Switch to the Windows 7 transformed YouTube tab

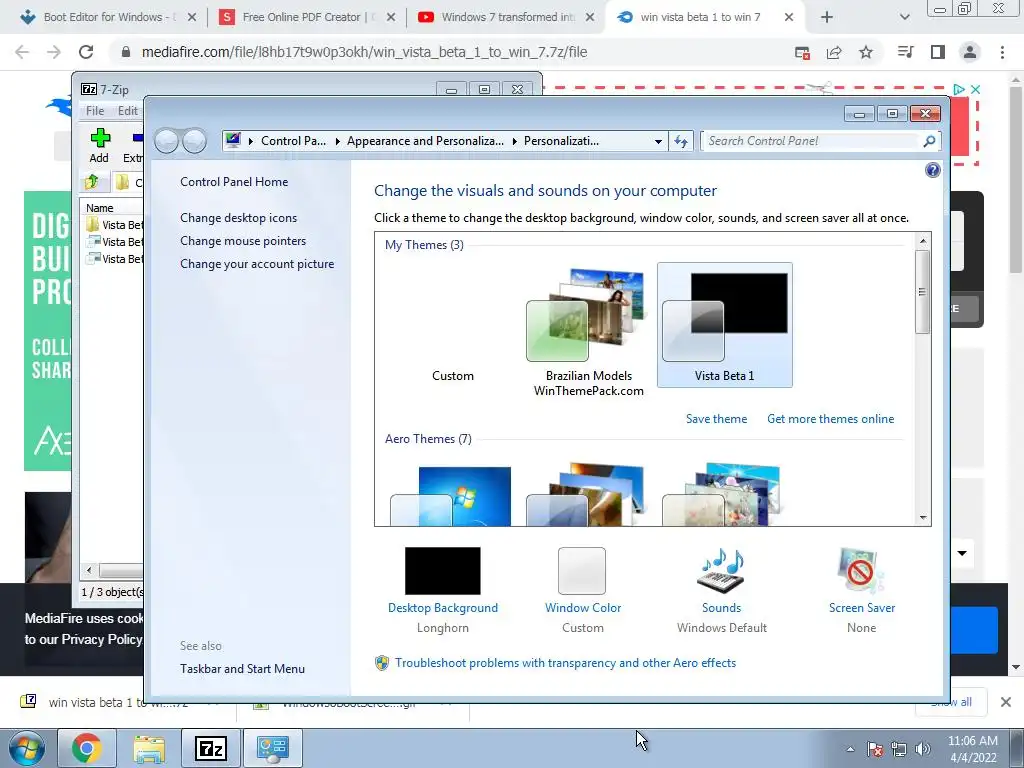tap(504, 17)
